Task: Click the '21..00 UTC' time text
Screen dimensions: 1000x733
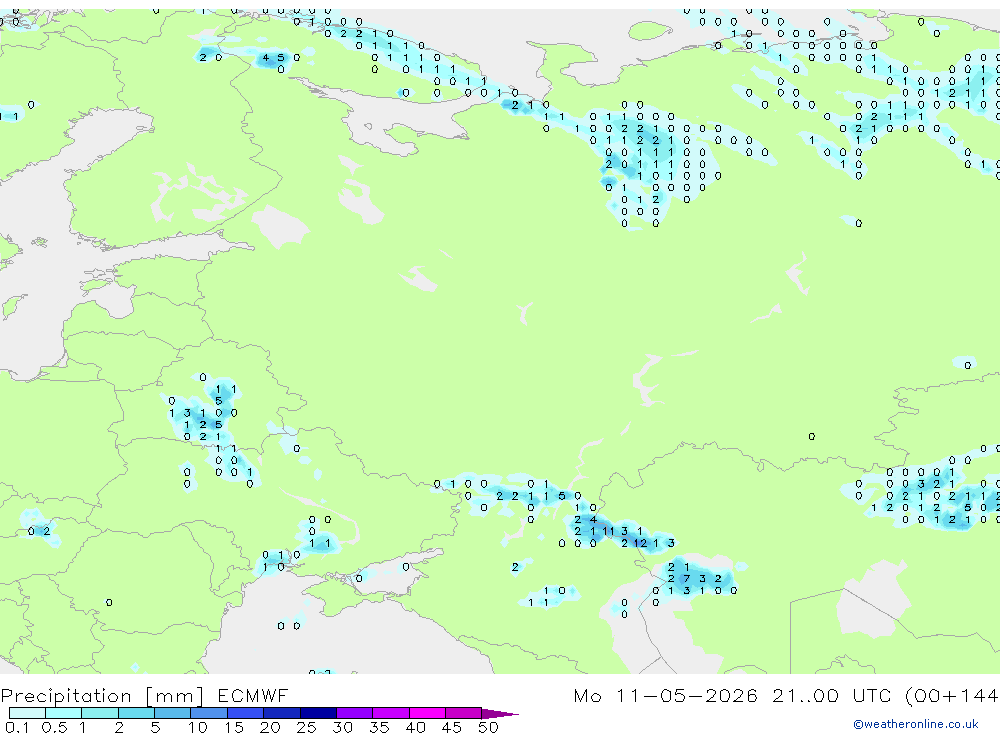Action: [831, 695]
